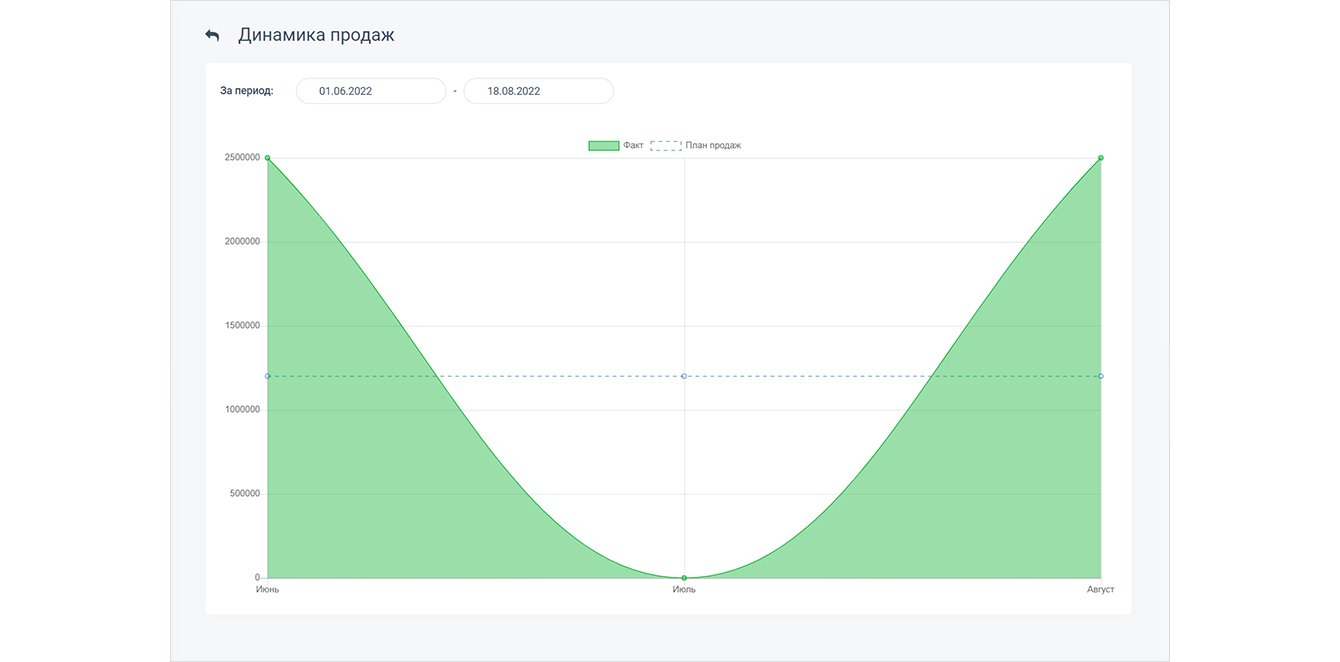Open the start date field 01.06.2022

371,91
